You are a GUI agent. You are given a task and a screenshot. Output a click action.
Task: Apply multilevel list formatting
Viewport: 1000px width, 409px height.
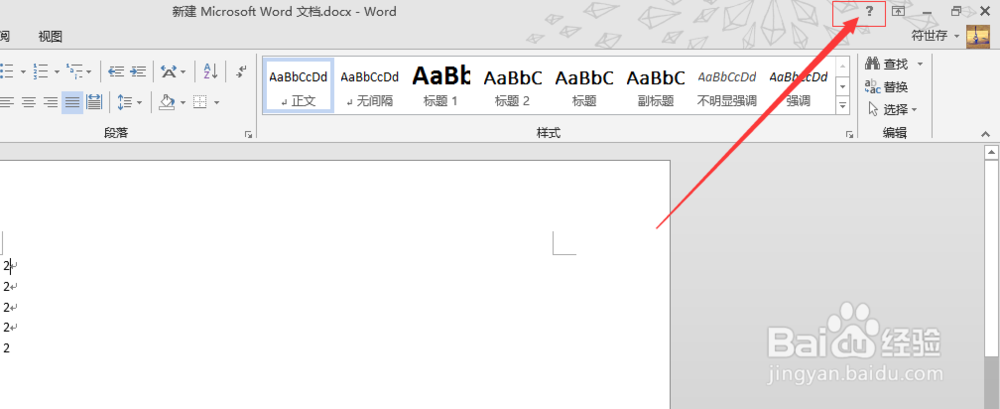(x=74, y=71)
